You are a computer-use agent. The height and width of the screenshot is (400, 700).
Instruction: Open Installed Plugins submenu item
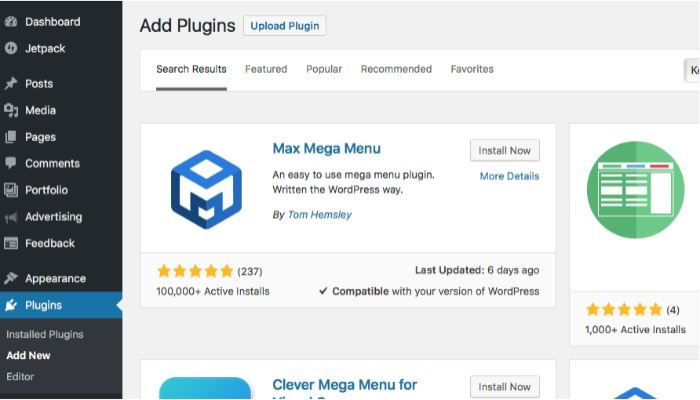45,334
